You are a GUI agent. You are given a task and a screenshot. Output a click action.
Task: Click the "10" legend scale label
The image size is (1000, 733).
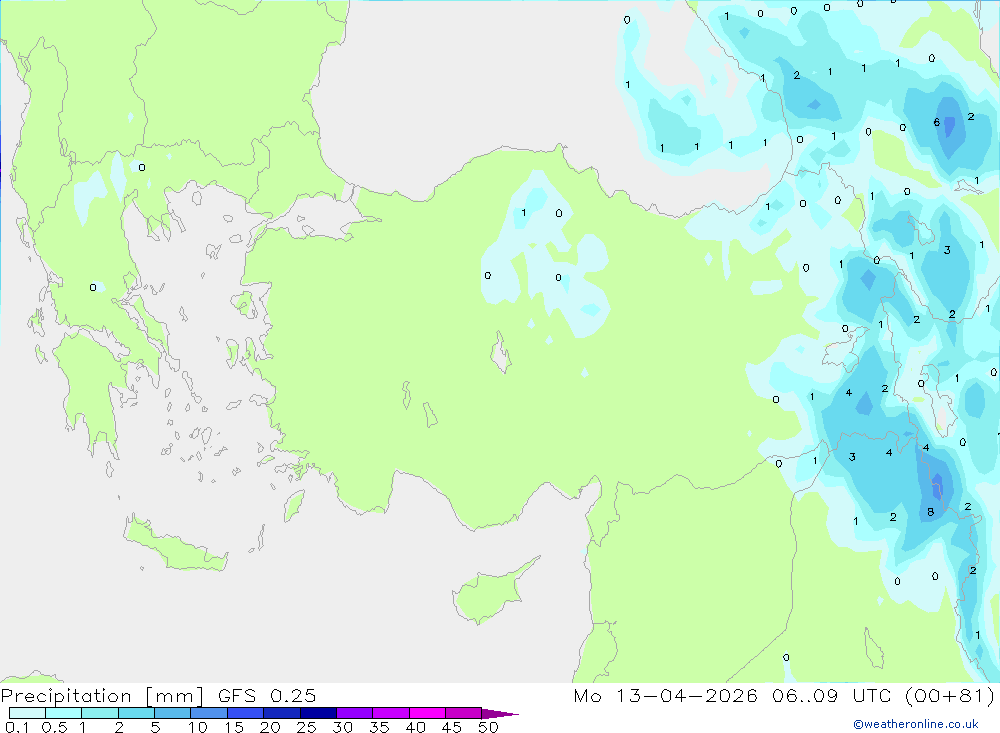(198, 727)
